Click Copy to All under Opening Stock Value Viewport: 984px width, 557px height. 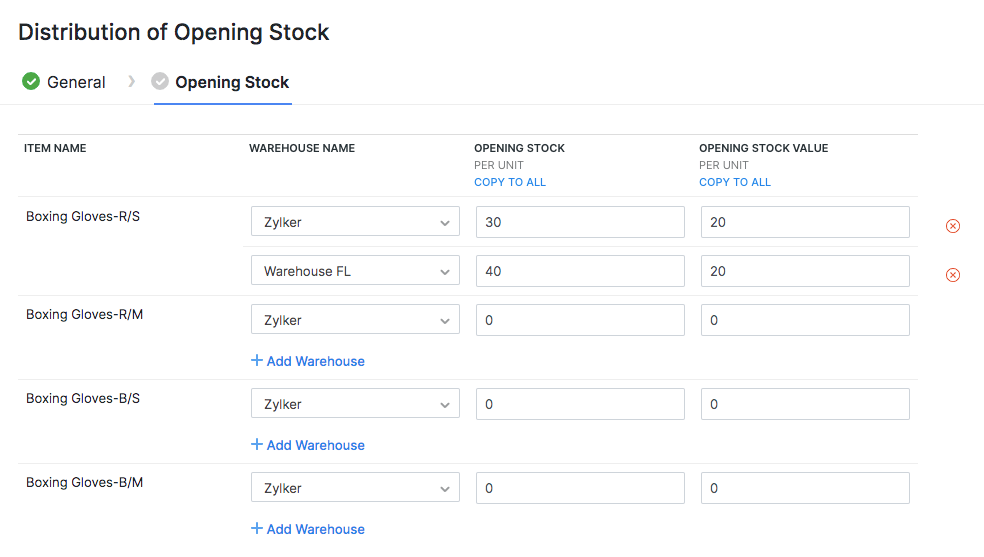(x=735, y=182)
